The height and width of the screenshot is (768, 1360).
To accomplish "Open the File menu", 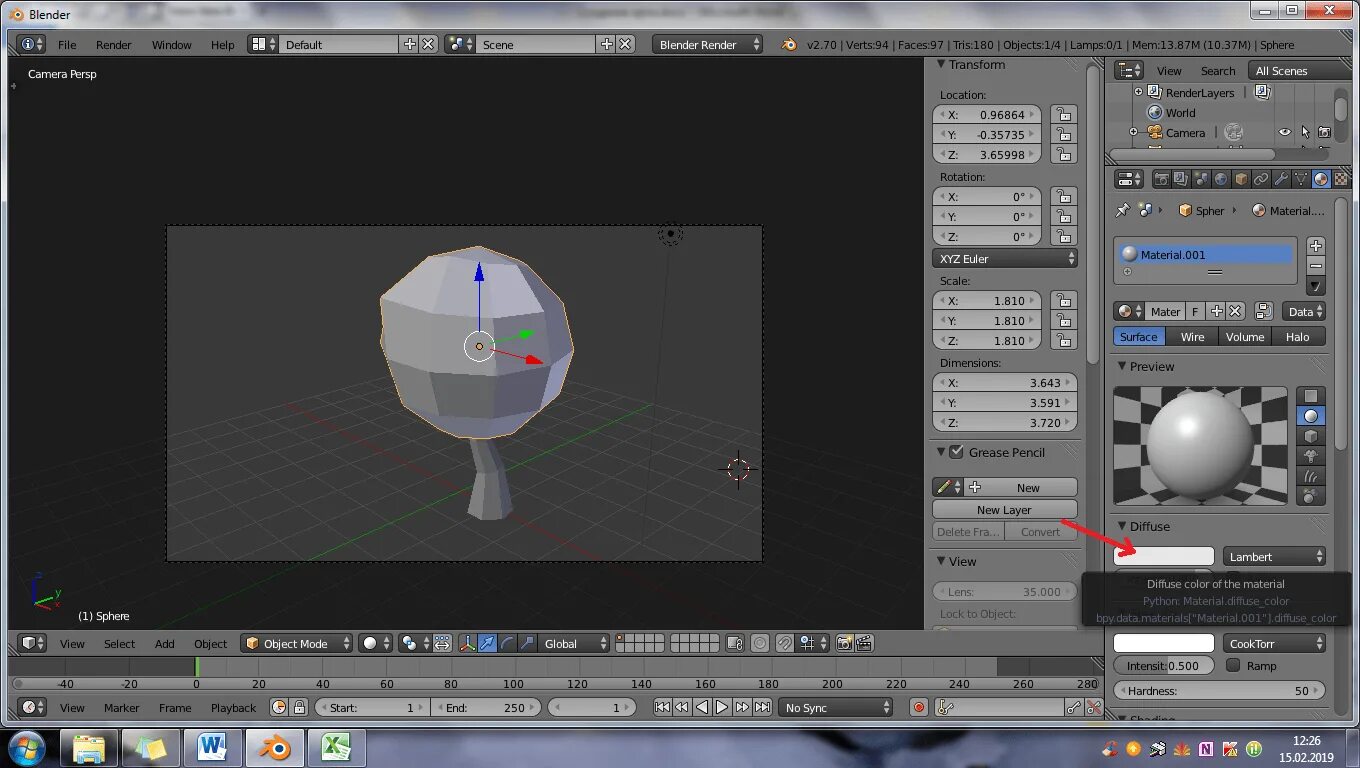I will click(x=67, y=45).
